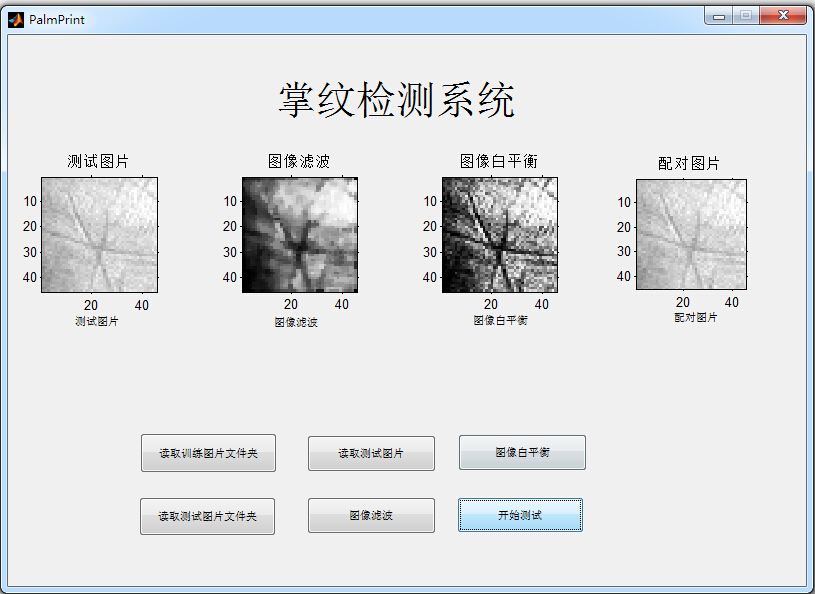This screenshot has width=815, height=594.
Task: Start testing with the 开始测试 button
Action: (x=520, y=515)
